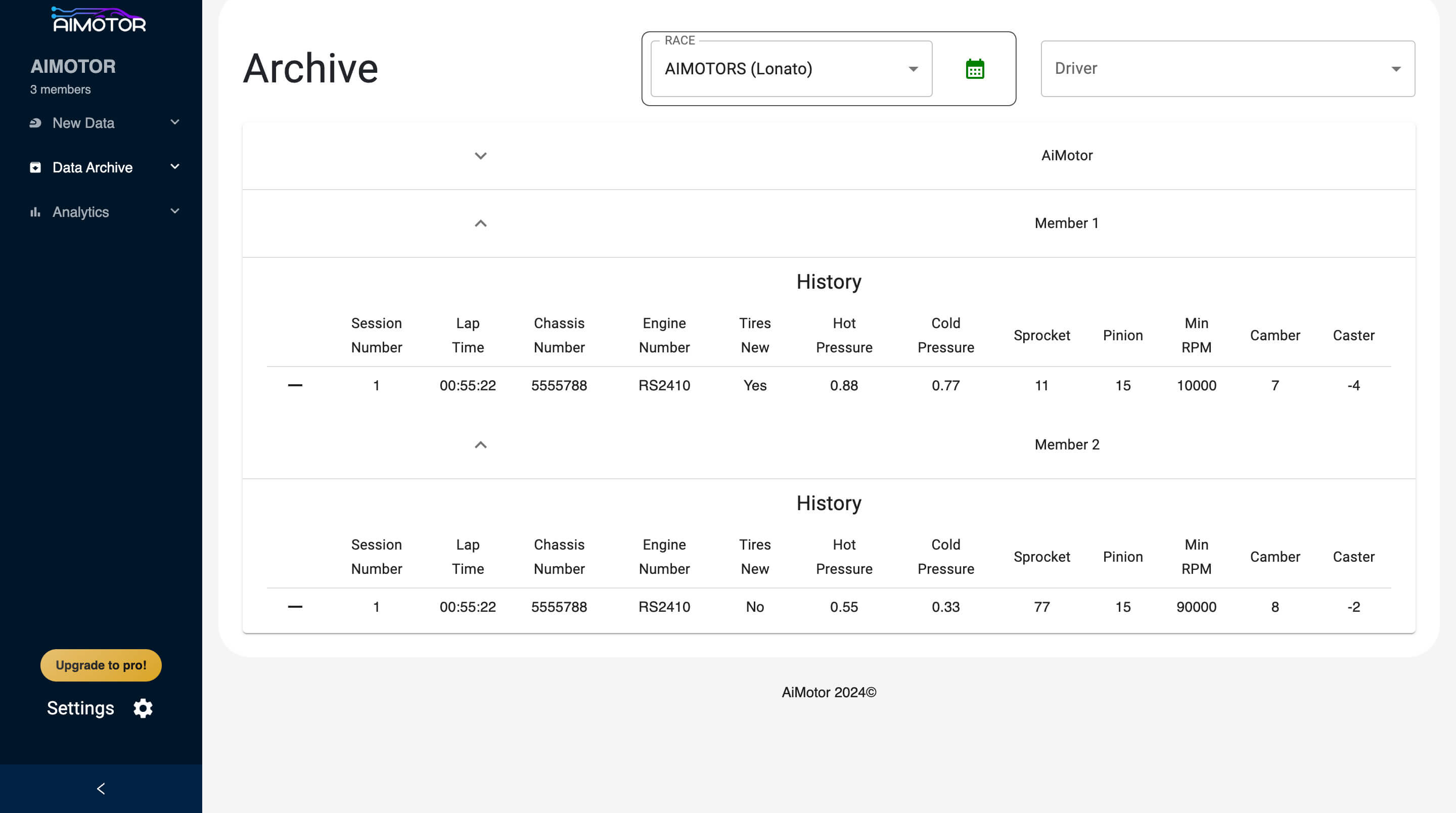Click Member 1 lap time cell
The image size is (1456, 813).
point(468,386)
